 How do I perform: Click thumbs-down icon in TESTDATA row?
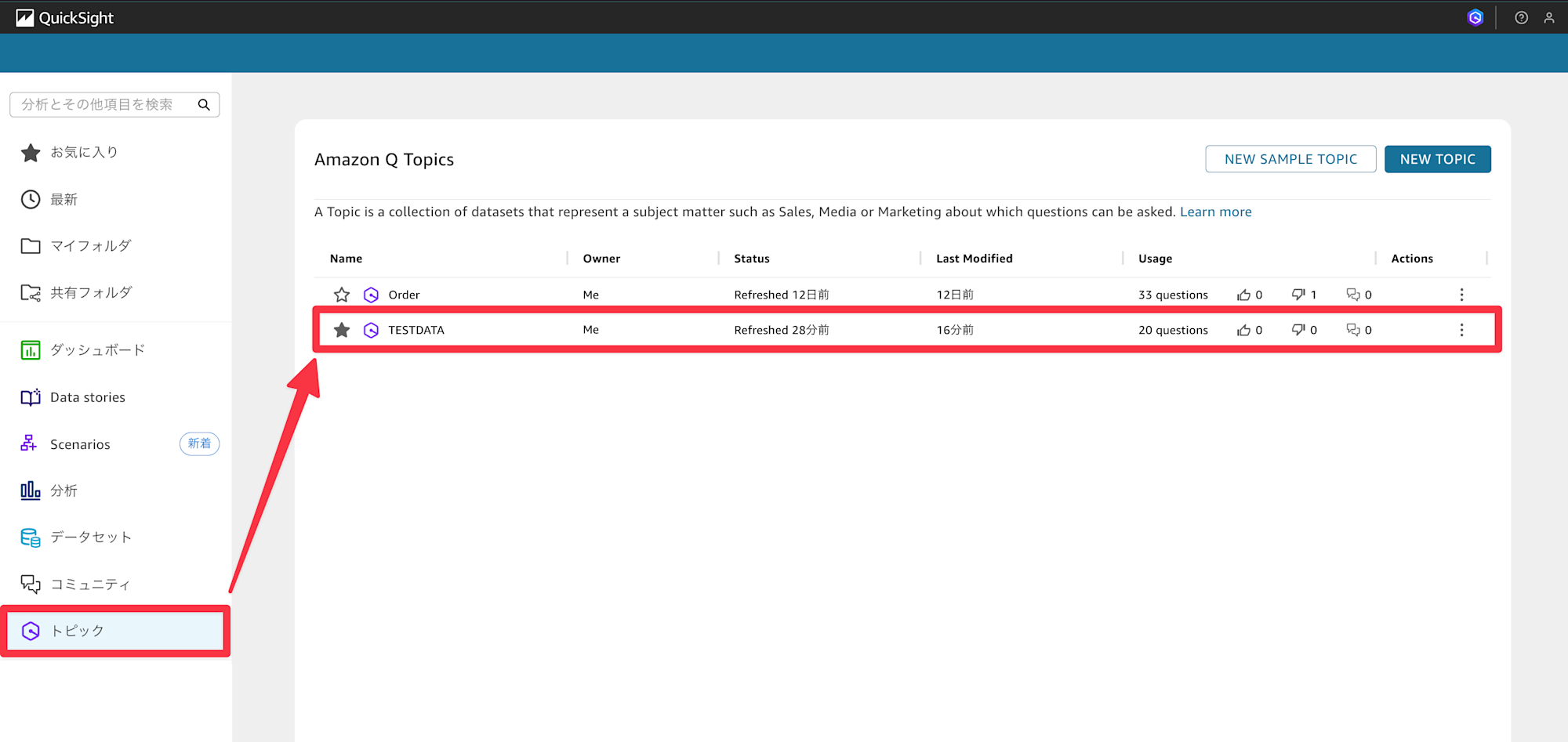point(1298,330)
